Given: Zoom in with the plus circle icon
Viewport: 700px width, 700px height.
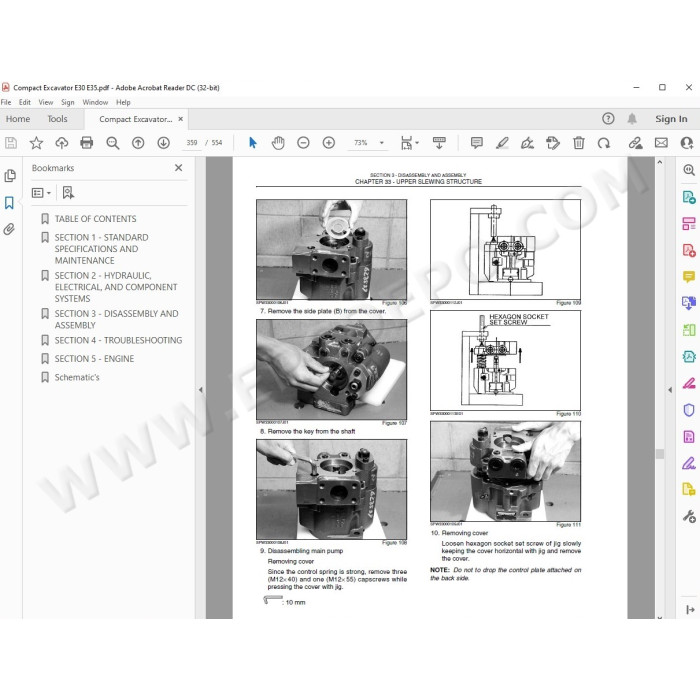Looking at the screenshot, I should pos(329,143).
